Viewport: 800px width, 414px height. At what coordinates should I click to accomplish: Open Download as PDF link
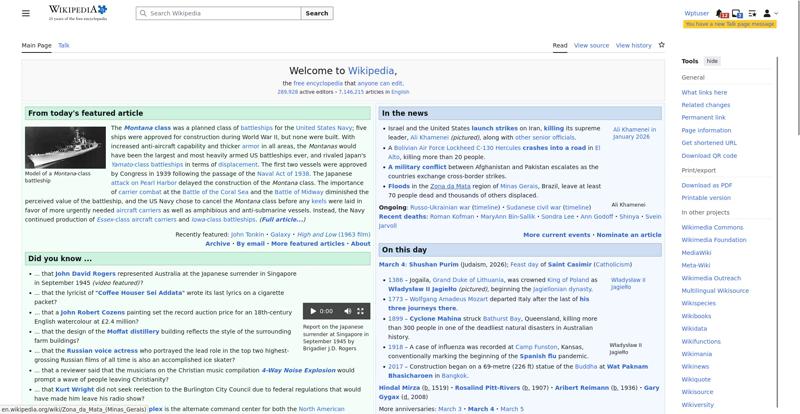[x=706, y=185]
